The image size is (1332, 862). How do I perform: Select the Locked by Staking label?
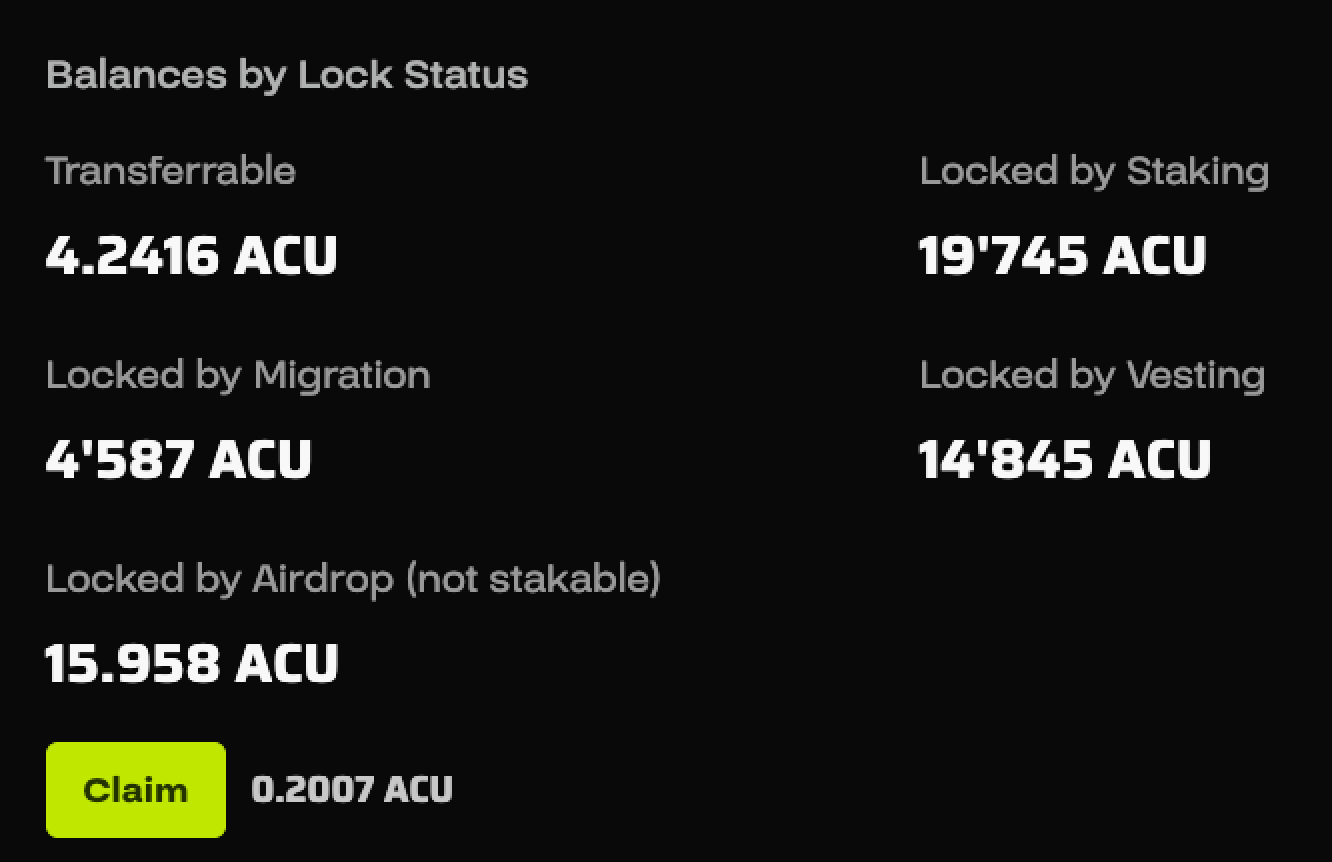(1094, 171)
